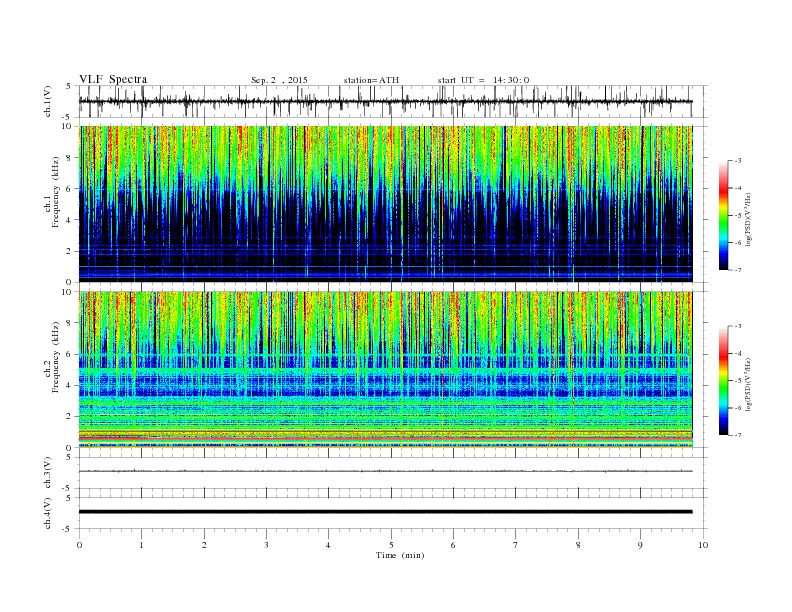This screenshot has width=792, height=612.
Task: Click the lower color bar 'log(PSD)(V²/Hz)' label
Action: coord(748,384)
